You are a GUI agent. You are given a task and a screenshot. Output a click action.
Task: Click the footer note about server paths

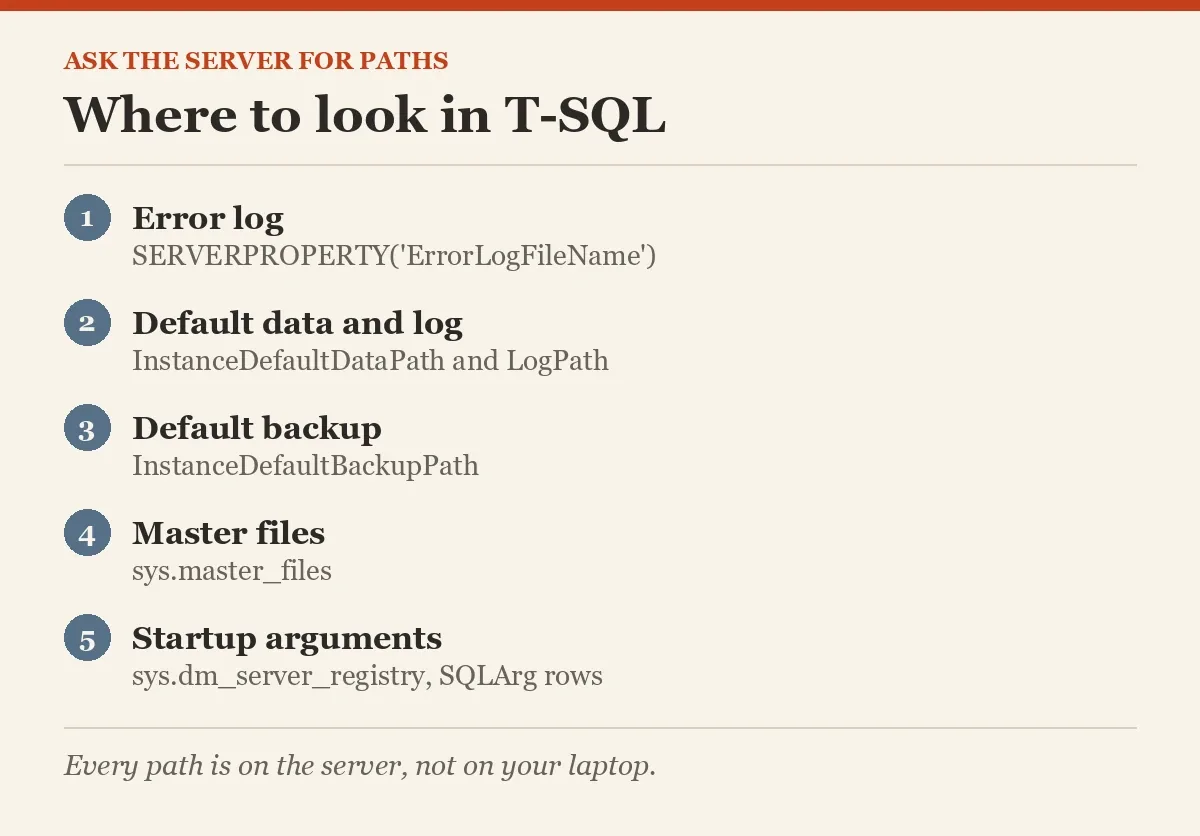tap(360, 767)
